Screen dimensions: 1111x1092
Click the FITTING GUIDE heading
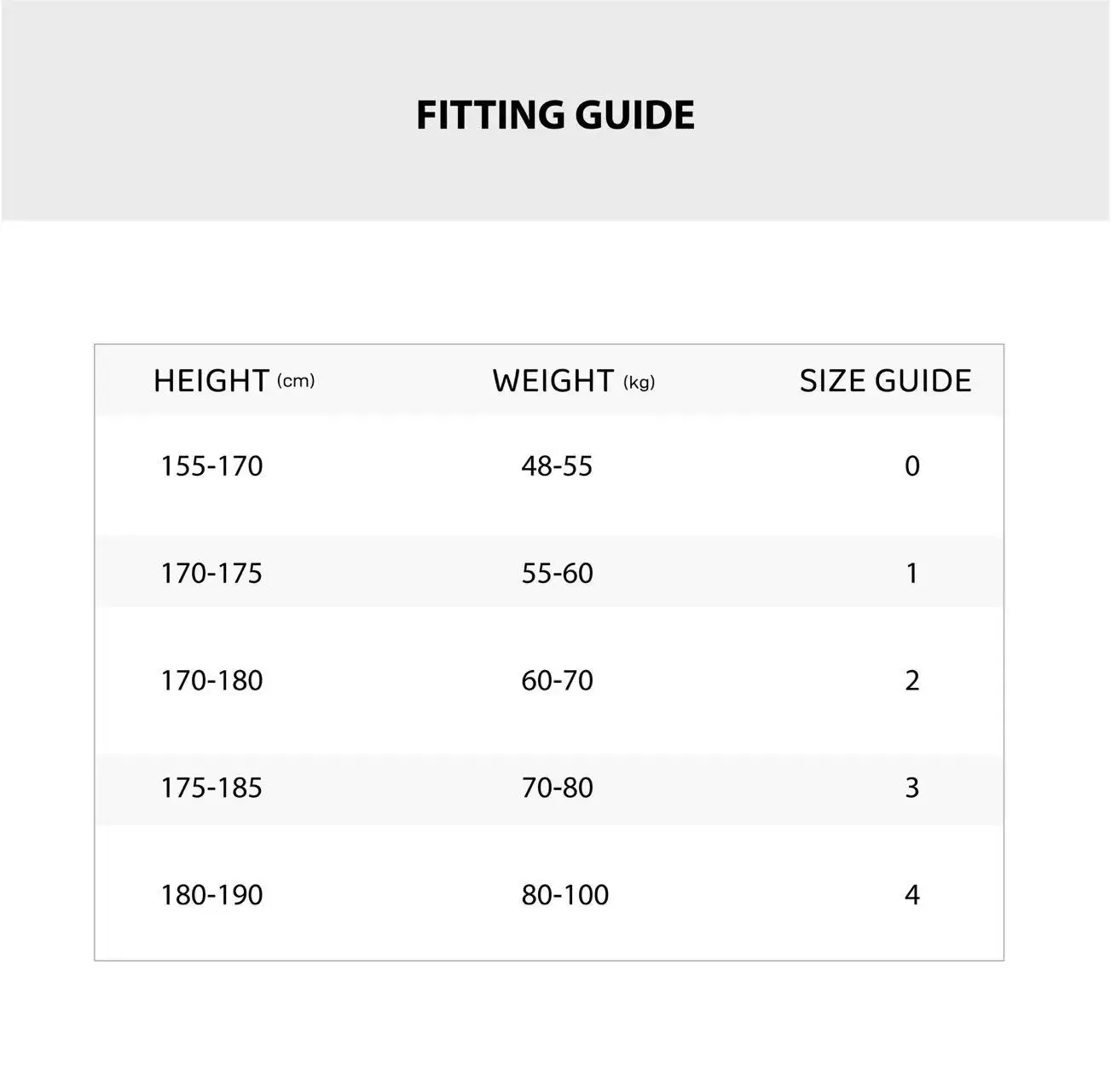tap(555, 115)
